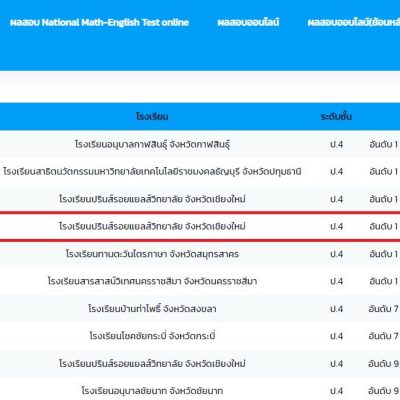Click อันดับ 1 in สาธิตนวัตกรรม row
The image size is (400, 400).
(383, 172)
